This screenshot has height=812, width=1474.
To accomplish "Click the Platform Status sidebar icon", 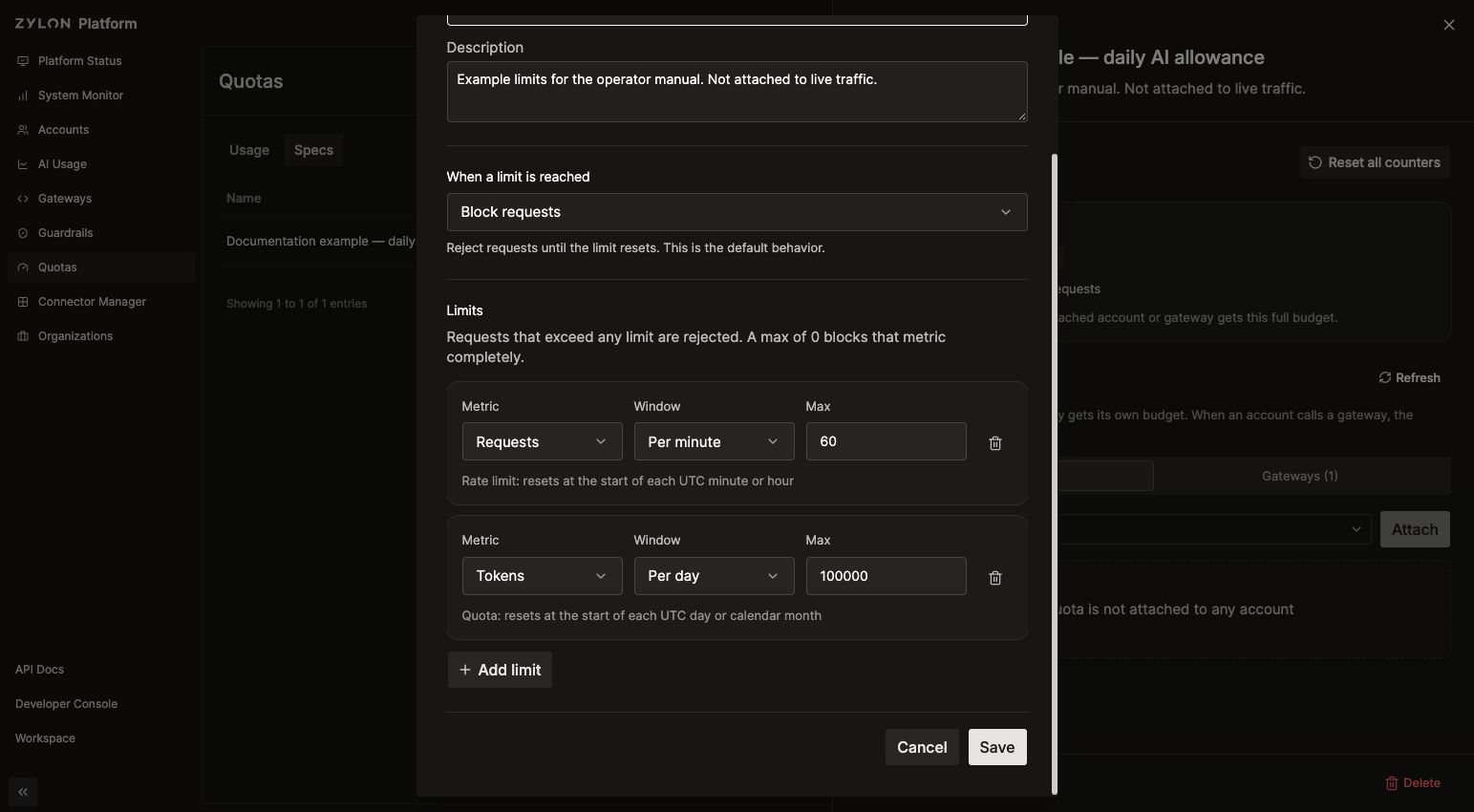I will pos(23,61).
